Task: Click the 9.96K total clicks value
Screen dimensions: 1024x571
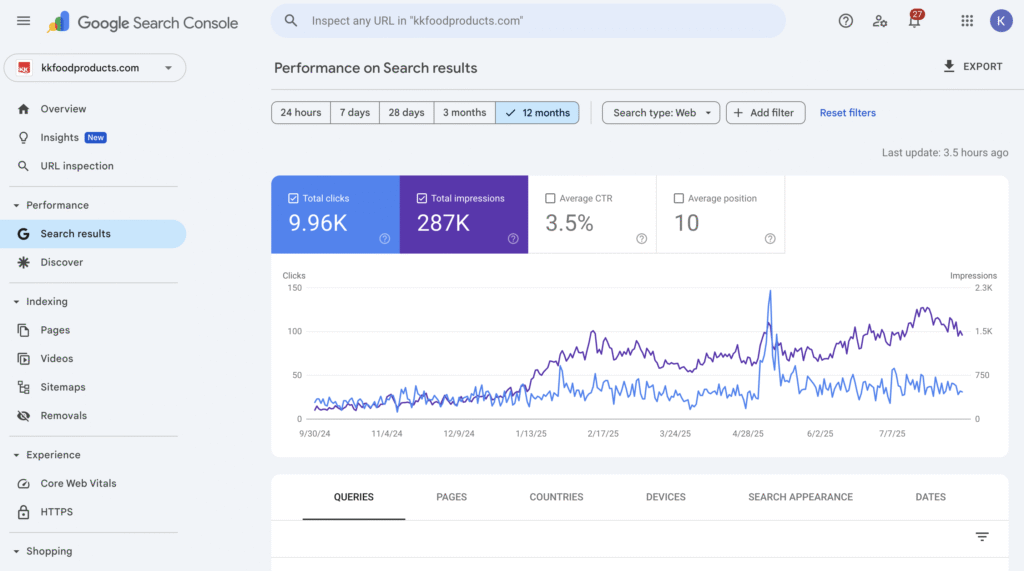Action: [318, 223]
